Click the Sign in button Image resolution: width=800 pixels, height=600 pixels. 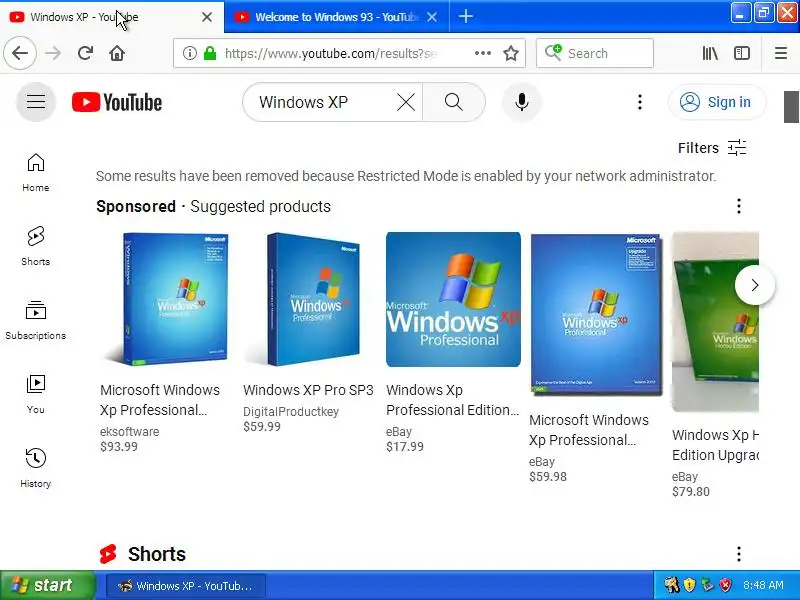[x=717, y=102]
